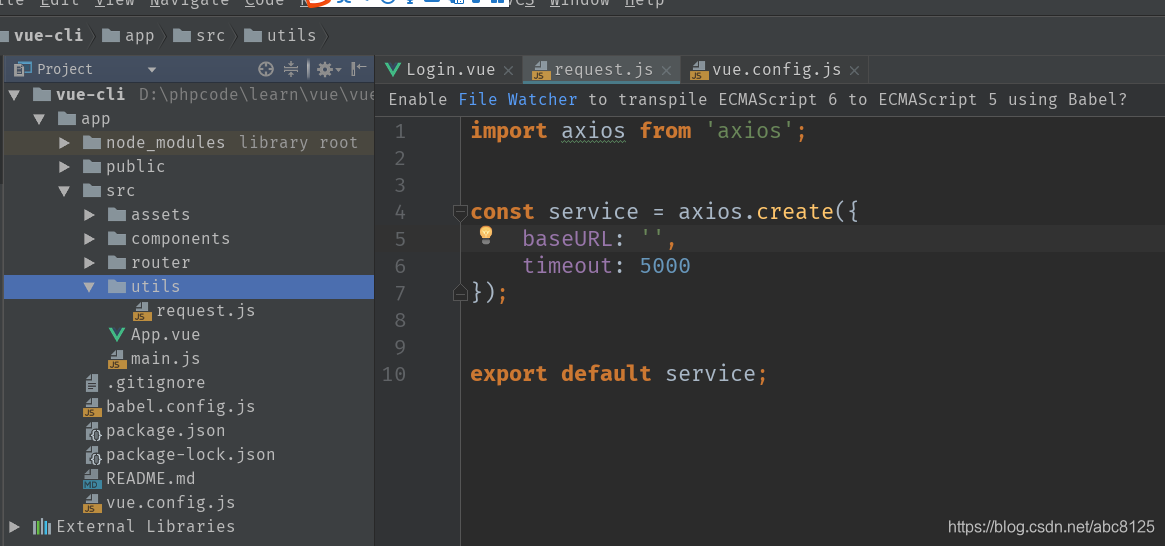
Task: Click the src folder icon in breadcrumb
Action: point(182,36)
